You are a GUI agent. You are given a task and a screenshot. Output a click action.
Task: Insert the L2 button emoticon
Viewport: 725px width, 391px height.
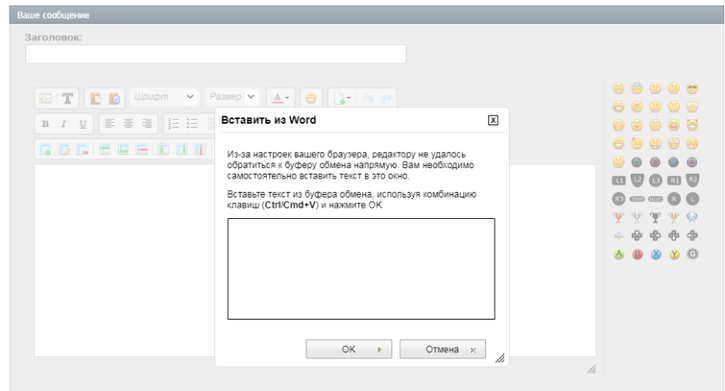(x=637, y=181)
